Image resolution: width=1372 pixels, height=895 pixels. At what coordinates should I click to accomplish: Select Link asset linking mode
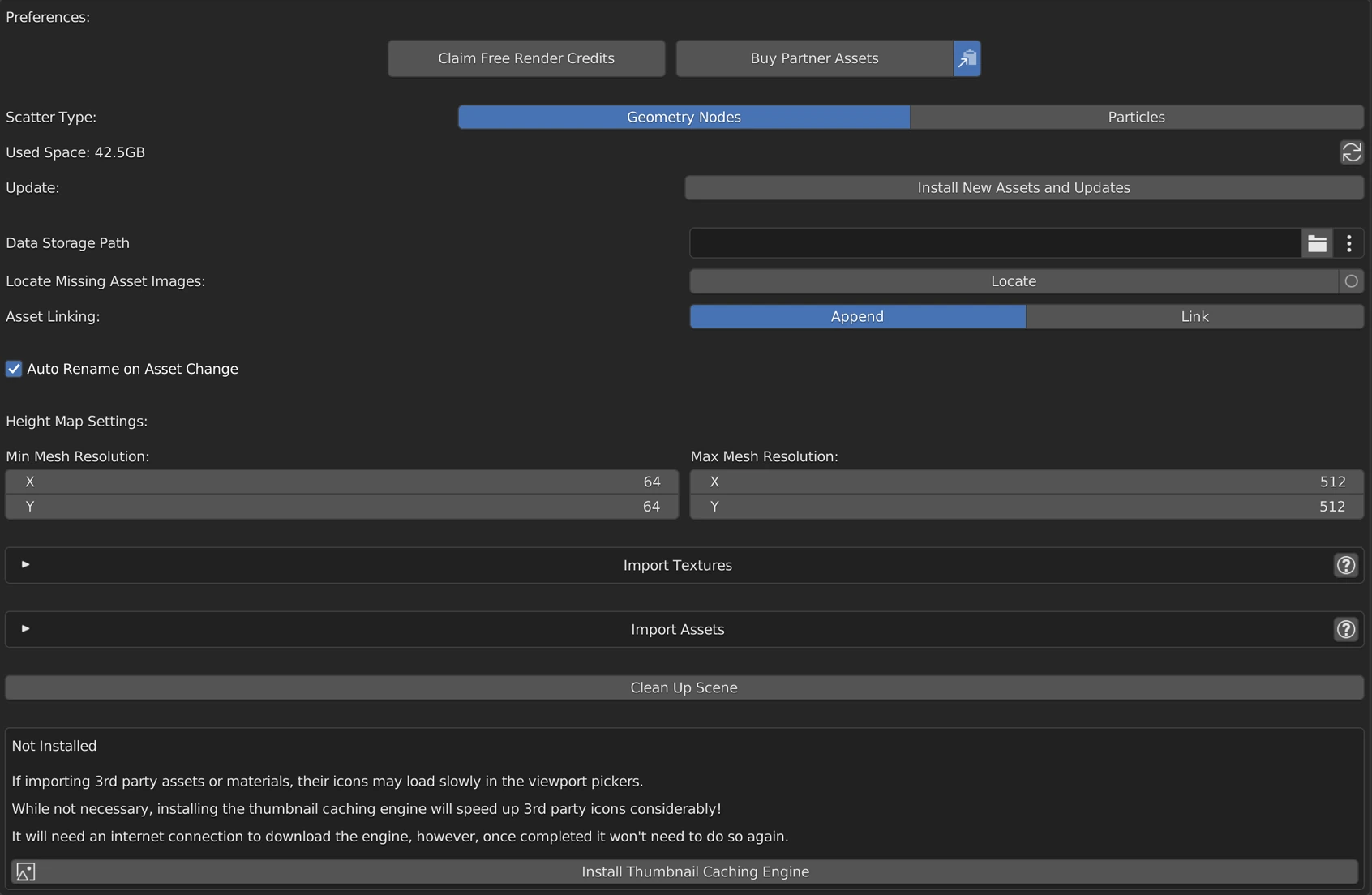(1194, 316)
